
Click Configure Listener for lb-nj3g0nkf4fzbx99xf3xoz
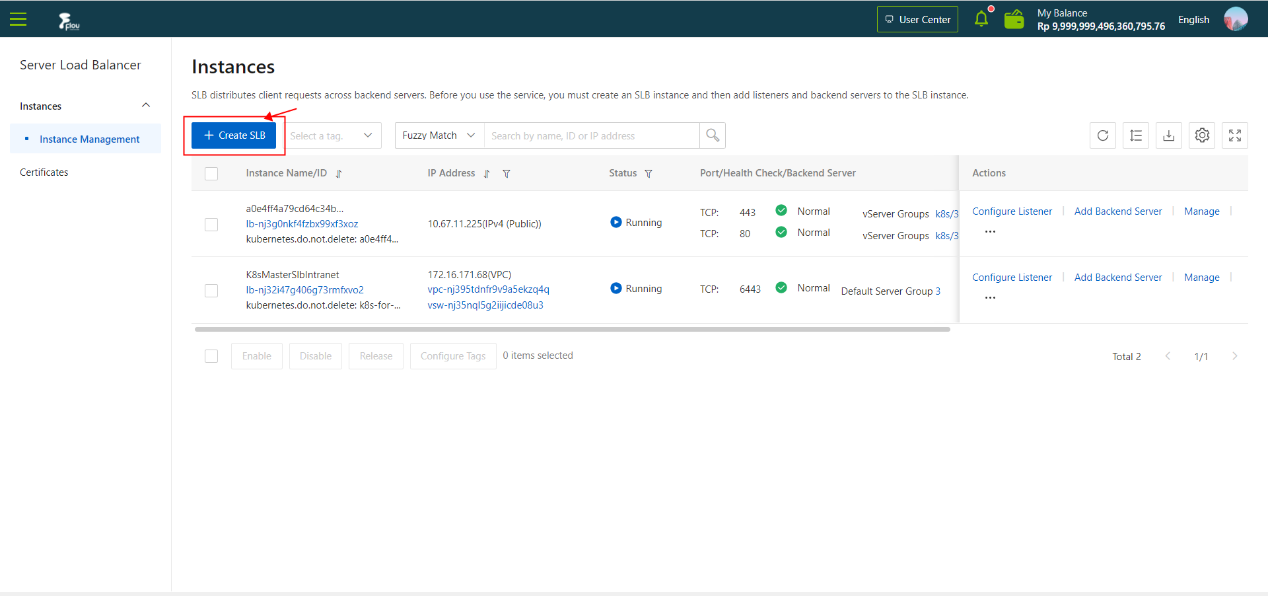pos(1012,211)
